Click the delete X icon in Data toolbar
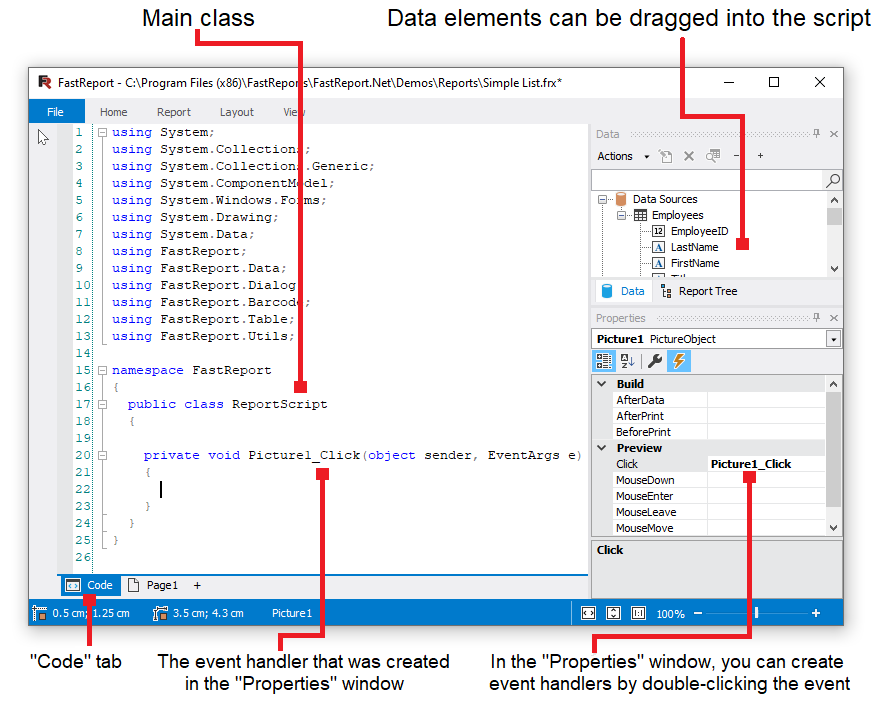 [689, 156]
